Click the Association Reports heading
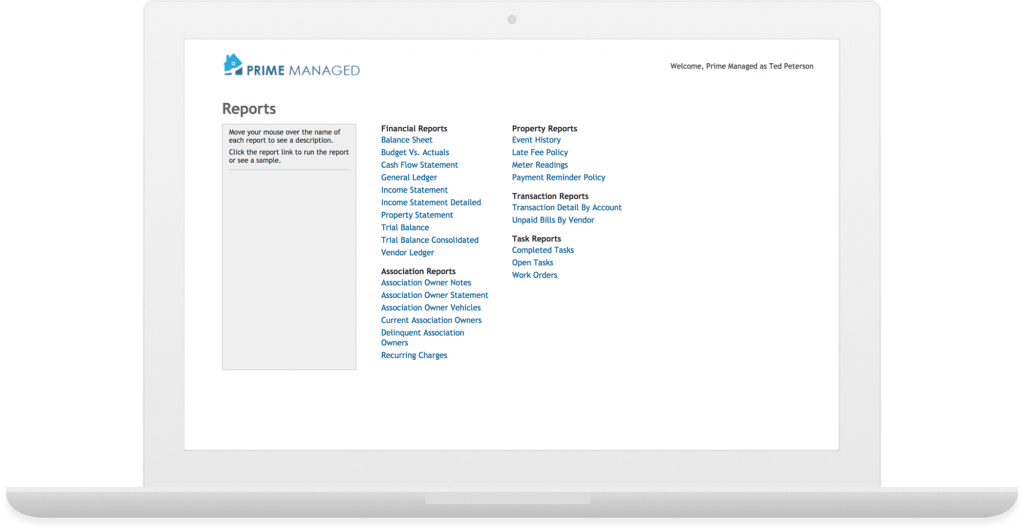 (x=419, y=271)
